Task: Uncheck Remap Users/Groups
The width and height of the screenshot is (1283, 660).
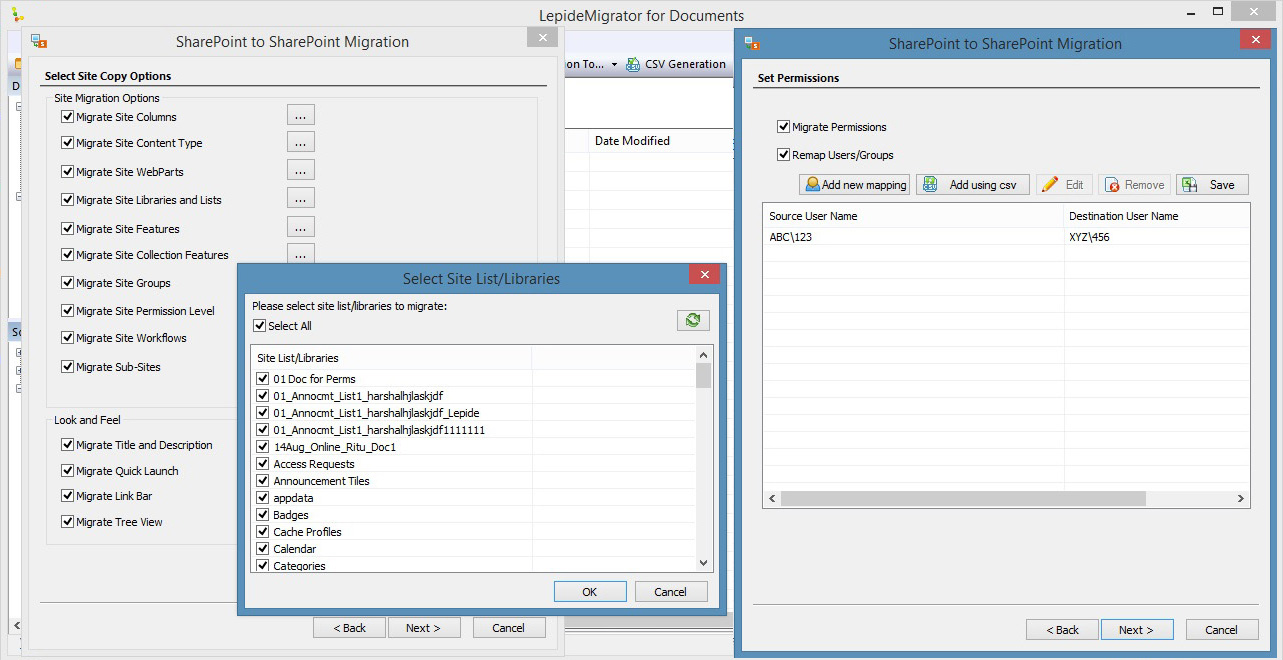Action: pos(784,154)
